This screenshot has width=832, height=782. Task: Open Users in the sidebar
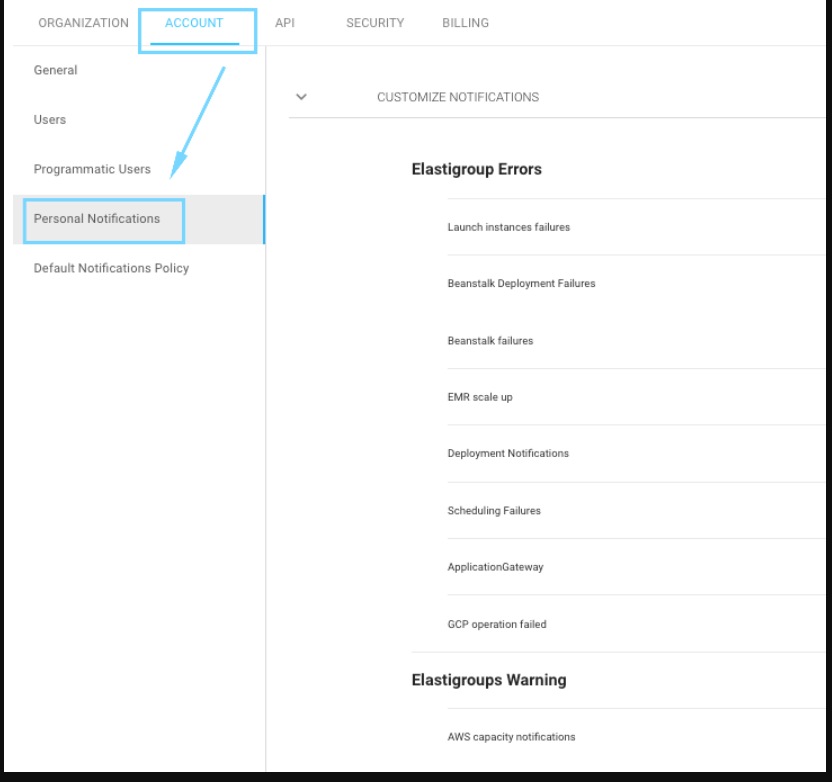[50, 119]
